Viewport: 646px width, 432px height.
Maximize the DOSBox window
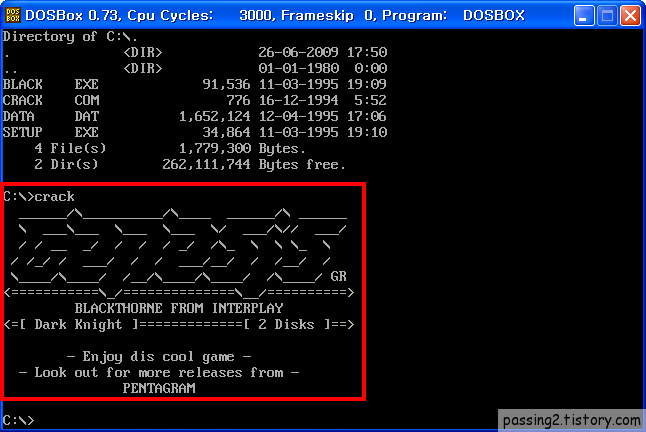607,16
